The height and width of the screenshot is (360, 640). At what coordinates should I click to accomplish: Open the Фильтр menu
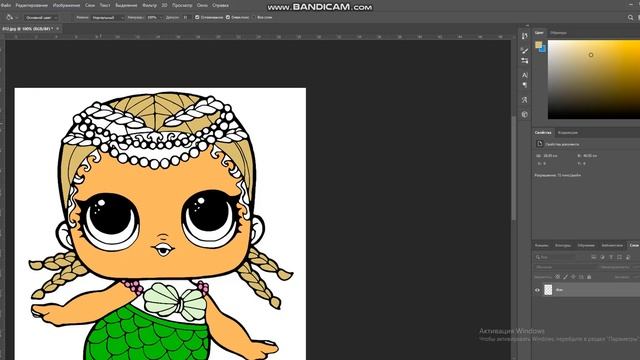point(149,5)
